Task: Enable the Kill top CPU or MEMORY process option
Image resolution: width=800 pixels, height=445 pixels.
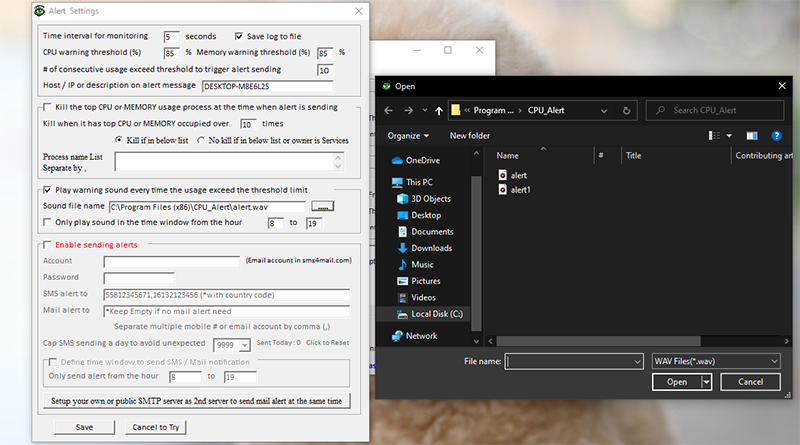Action: [48, 107]
